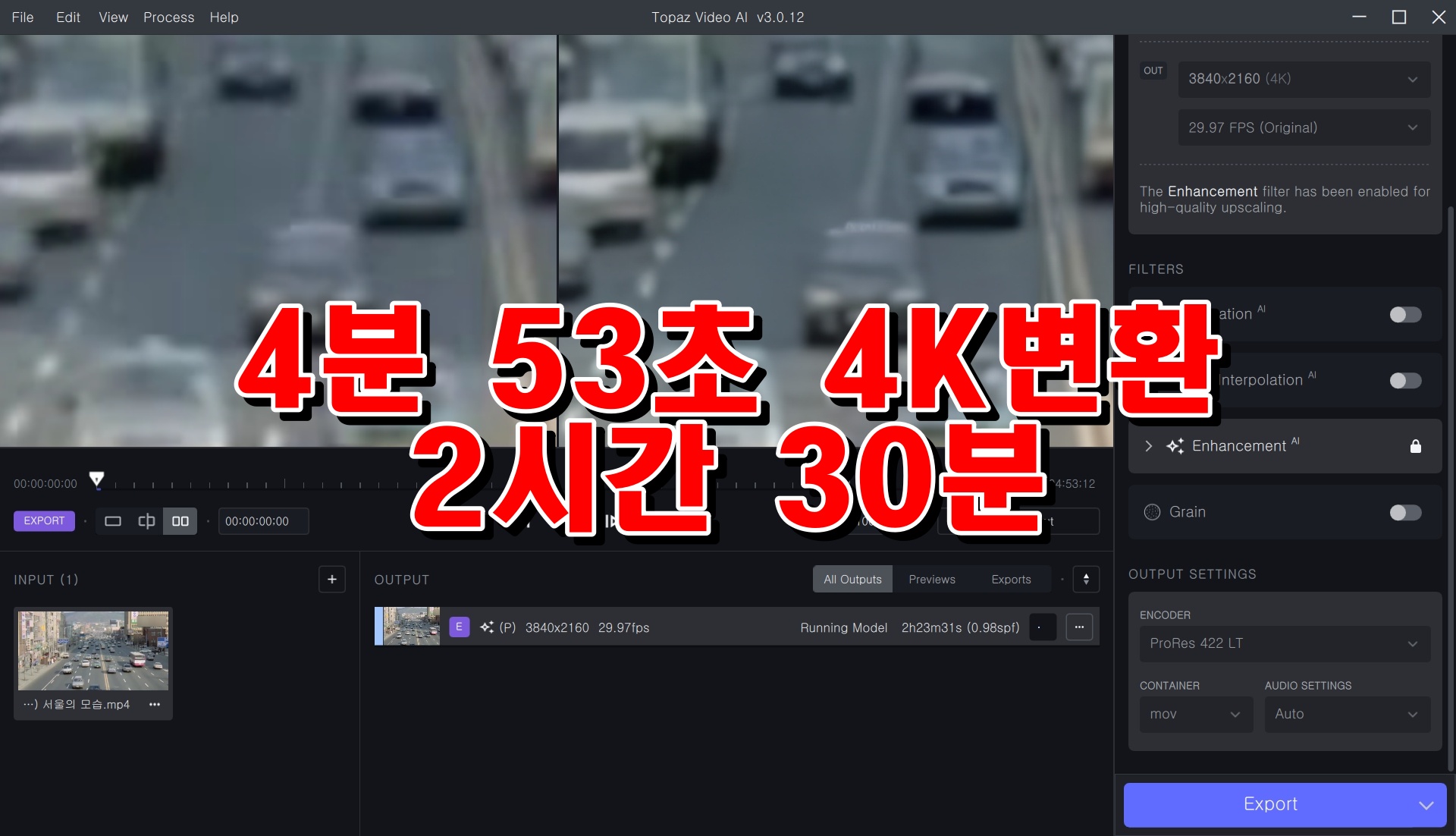Stop the running export with square button

tap(1042, 627)
